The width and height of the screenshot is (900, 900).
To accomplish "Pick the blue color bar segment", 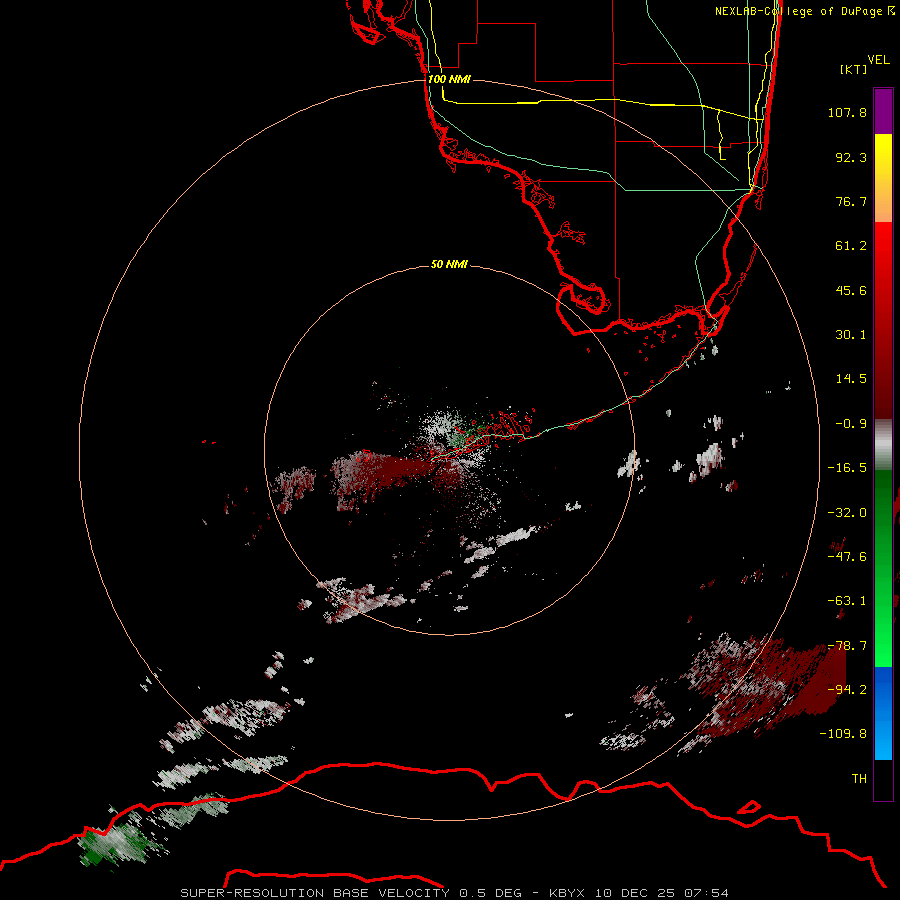I will [883, 713].
